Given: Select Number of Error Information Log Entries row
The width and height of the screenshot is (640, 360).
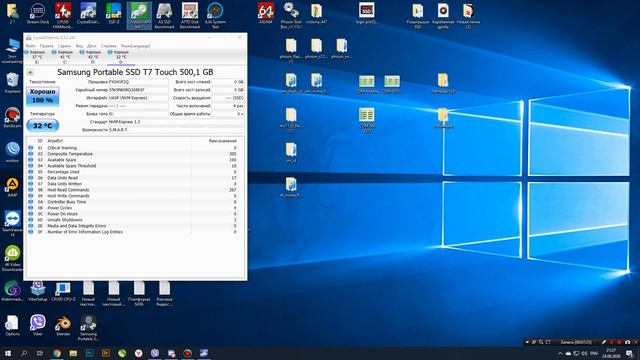Looking at the screenshot, I should [x=136, y=232].
